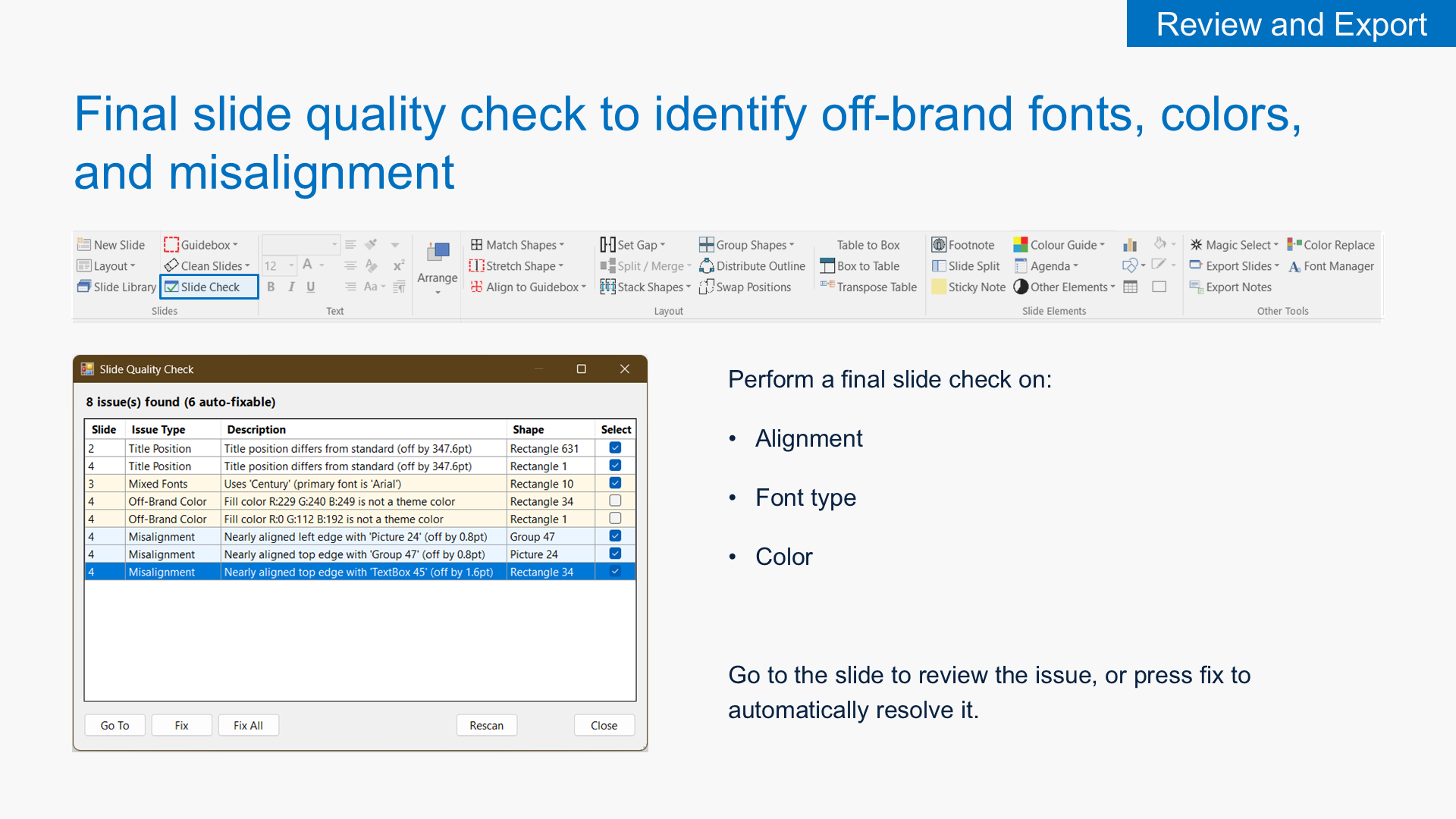Insert a Footnote element
The width and height of the screenshot is (1456, 819).
click(962, 245)
